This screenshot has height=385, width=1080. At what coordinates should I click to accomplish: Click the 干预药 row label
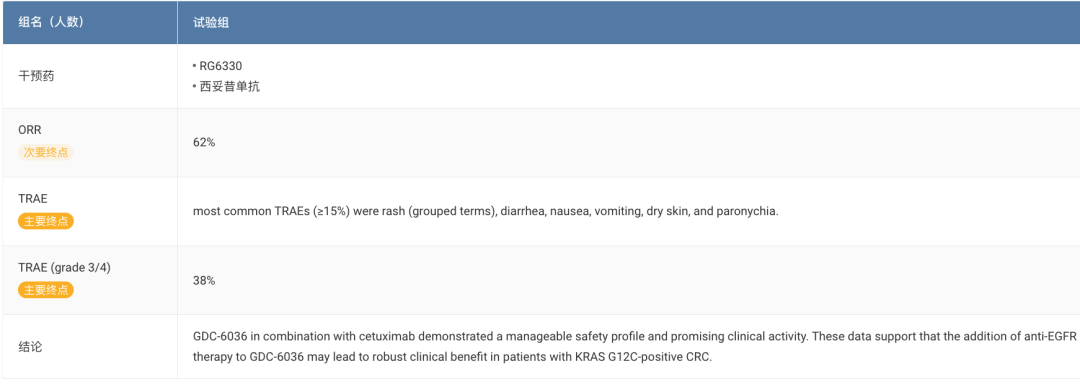tap(36, 76)
